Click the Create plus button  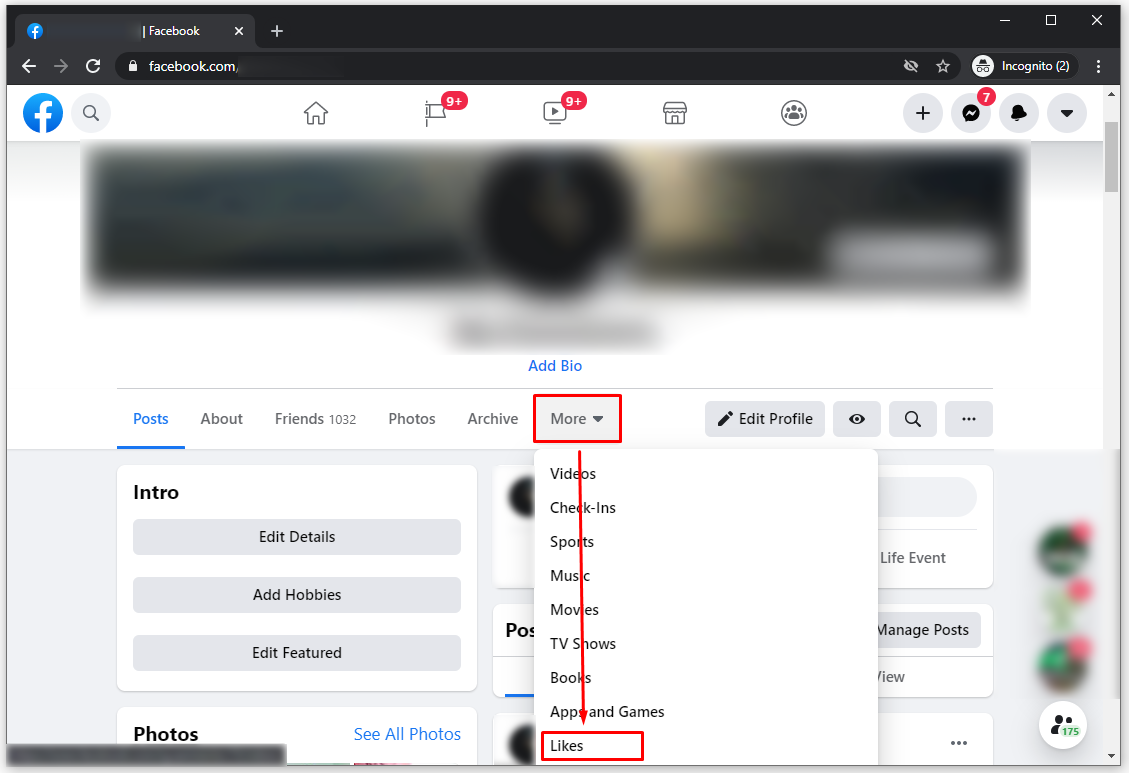[x=922, y=113]
